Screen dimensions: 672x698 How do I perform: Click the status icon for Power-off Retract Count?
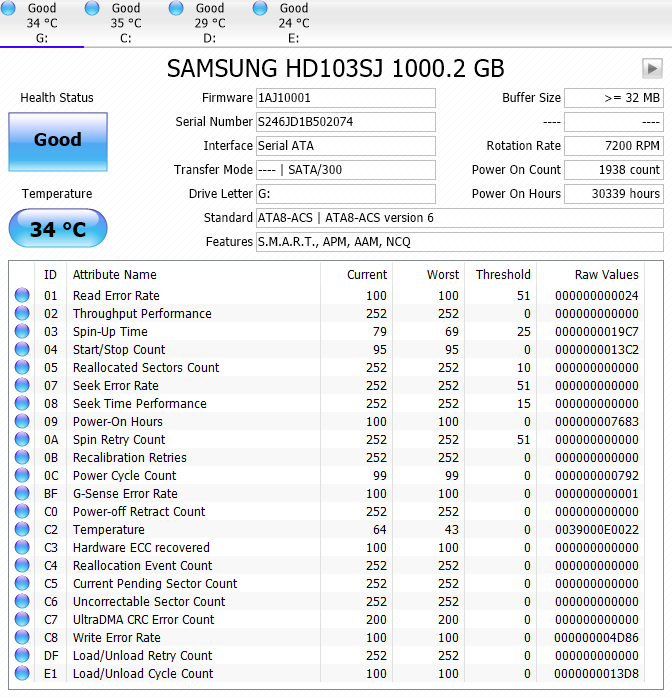pos(22,511)
